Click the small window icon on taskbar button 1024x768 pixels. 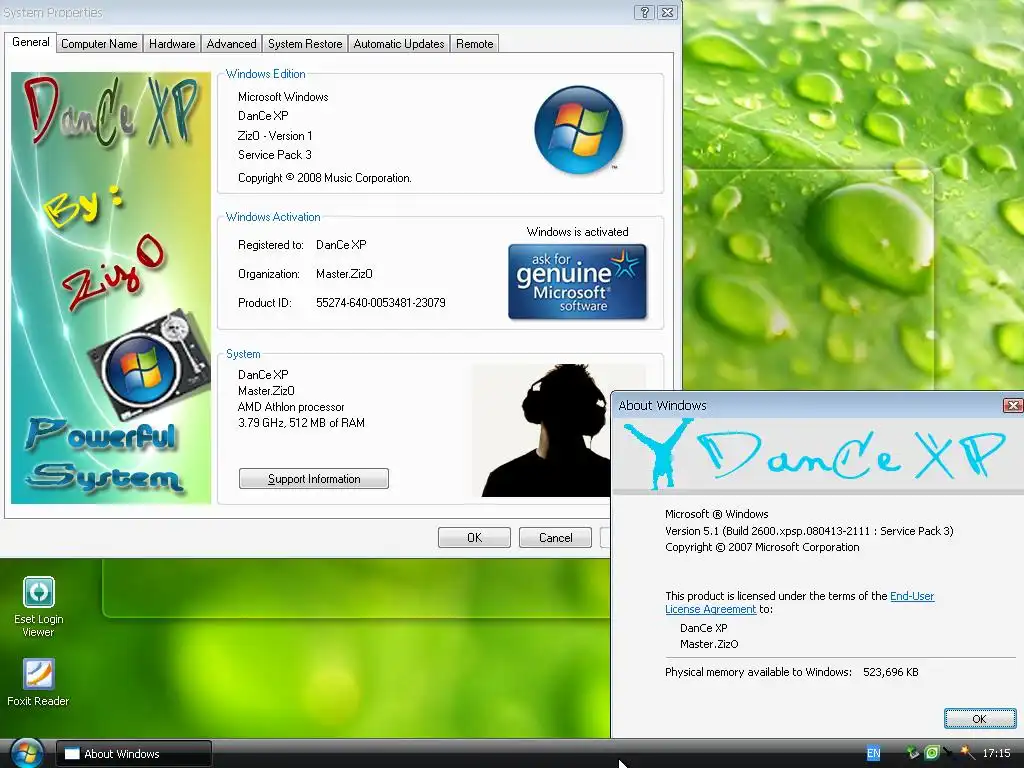click(x=72, y=754)
